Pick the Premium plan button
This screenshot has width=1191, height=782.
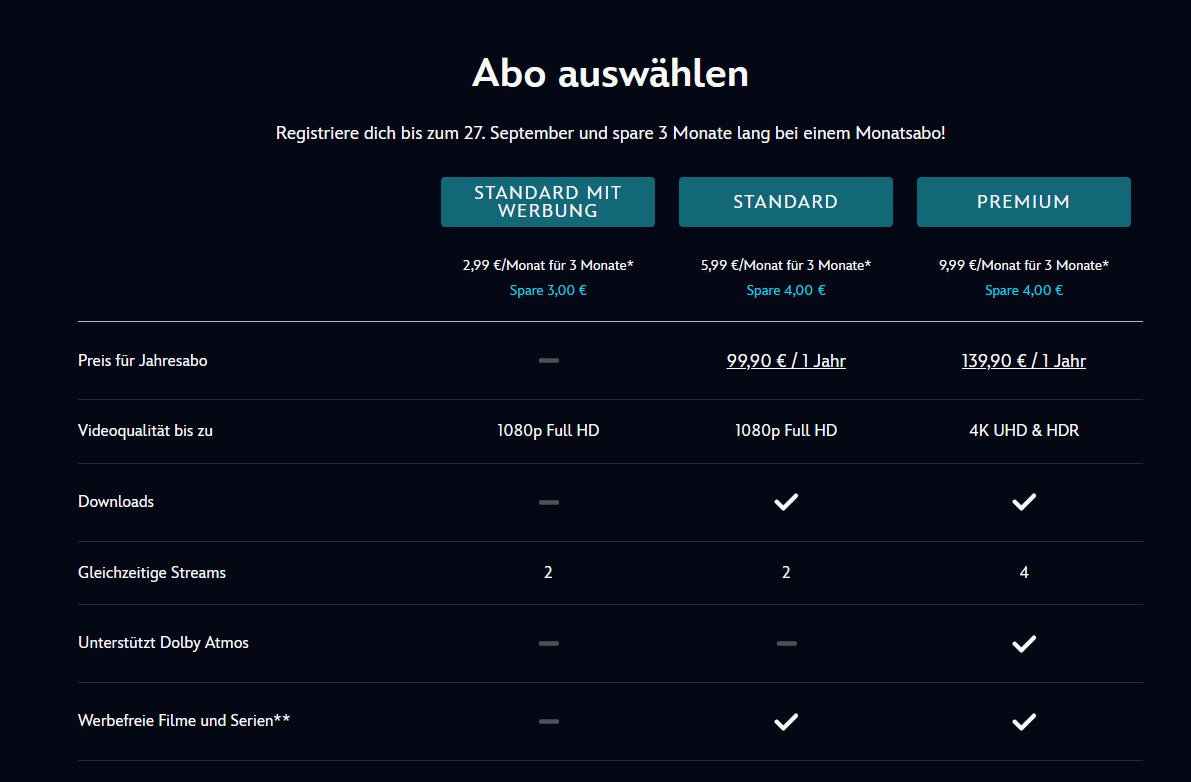[x=1023, y=202]
